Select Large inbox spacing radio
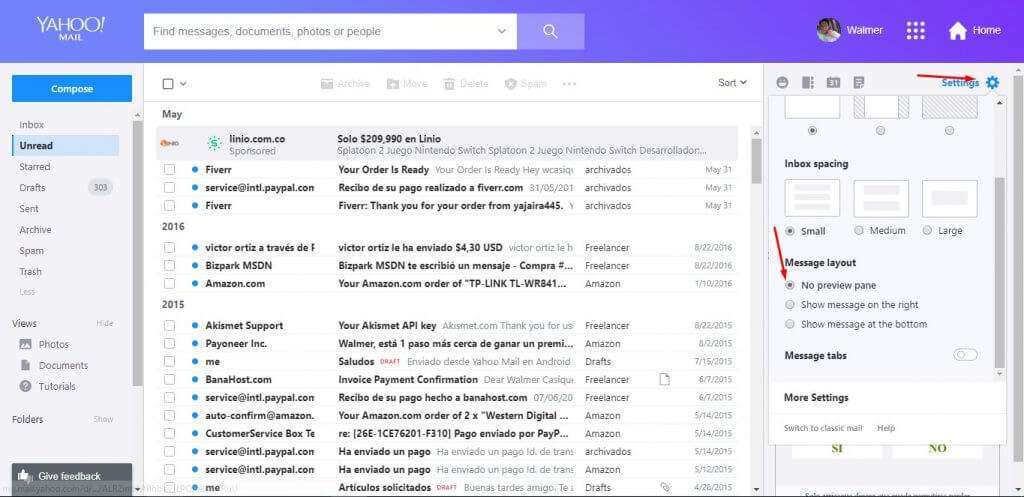The height and width of the screenshot is (497, 1024). pyautogui.click(x=927, y=231)
